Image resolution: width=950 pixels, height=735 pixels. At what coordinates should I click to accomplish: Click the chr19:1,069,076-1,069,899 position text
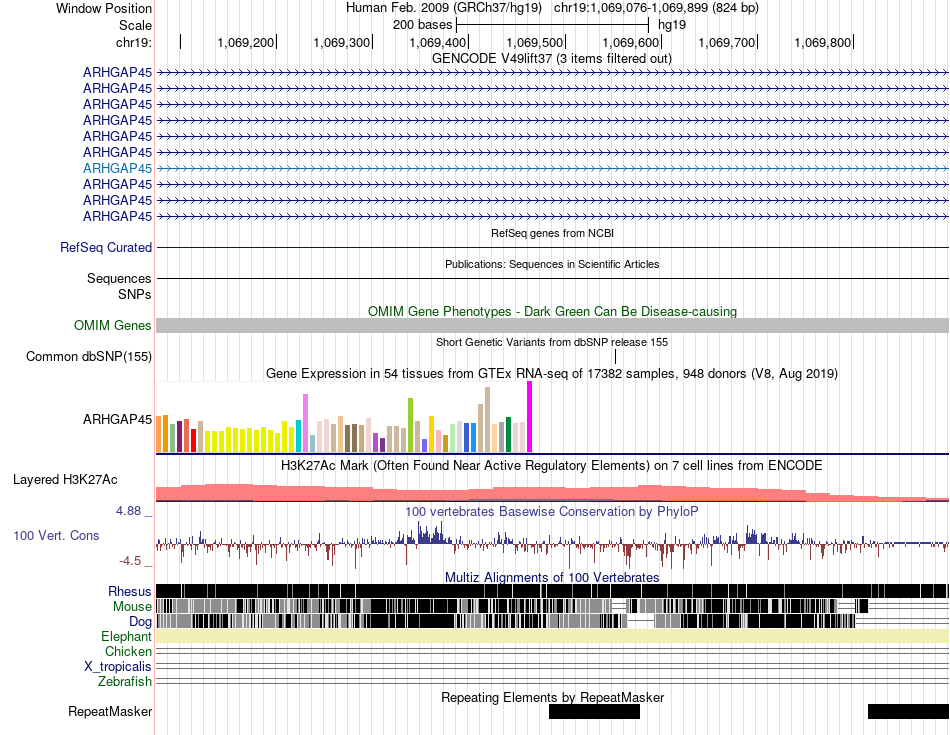coord(656,8)
